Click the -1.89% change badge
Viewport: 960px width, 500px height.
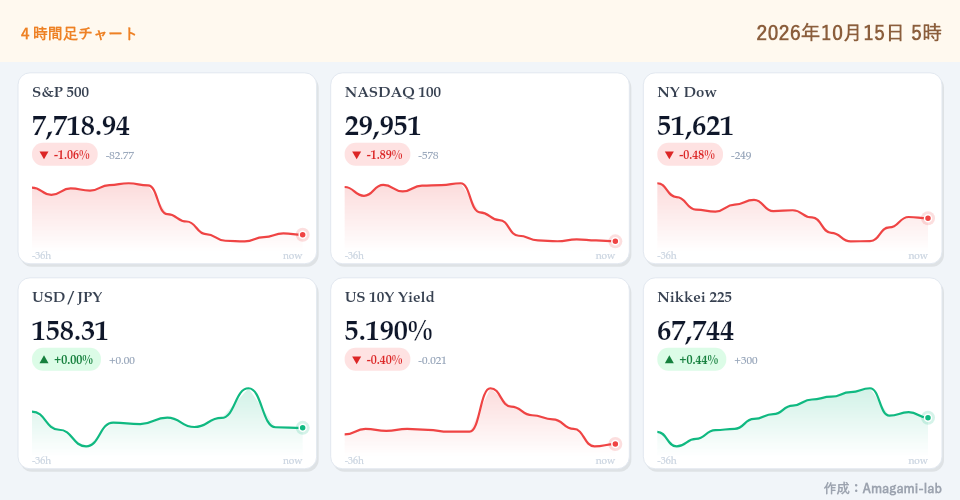tap(378, 155)
